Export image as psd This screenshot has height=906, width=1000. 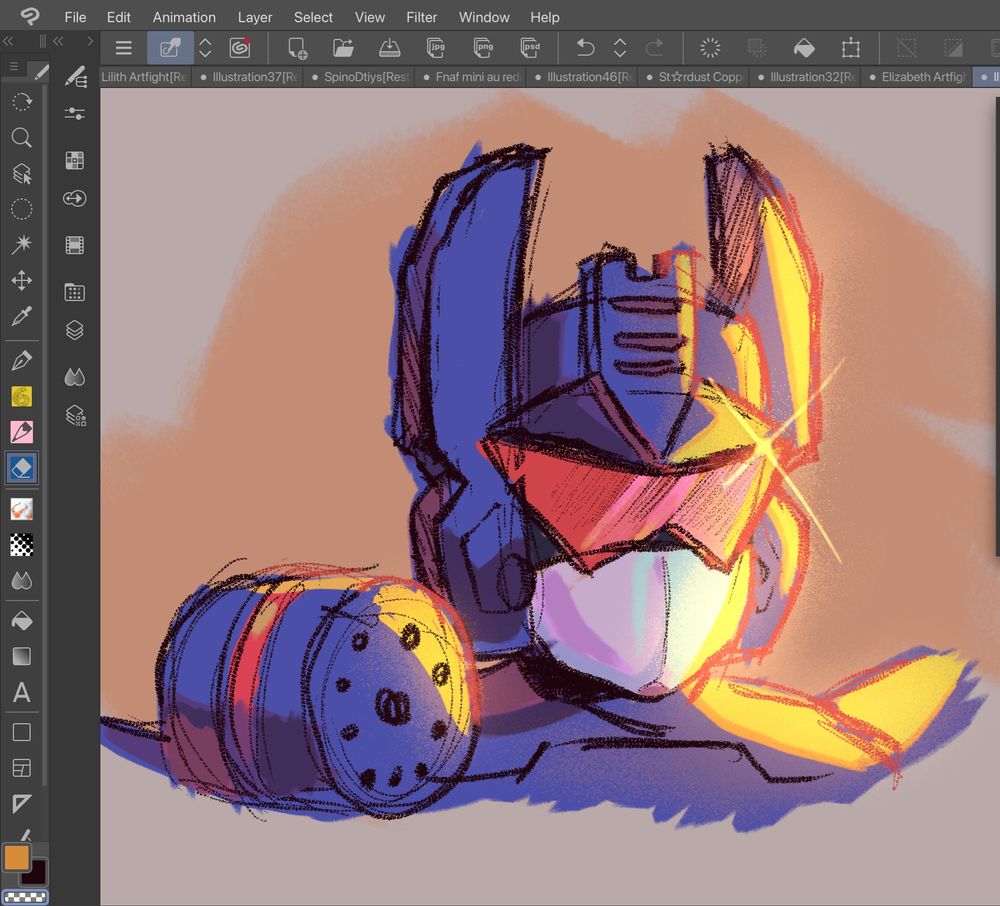[531, 48]
